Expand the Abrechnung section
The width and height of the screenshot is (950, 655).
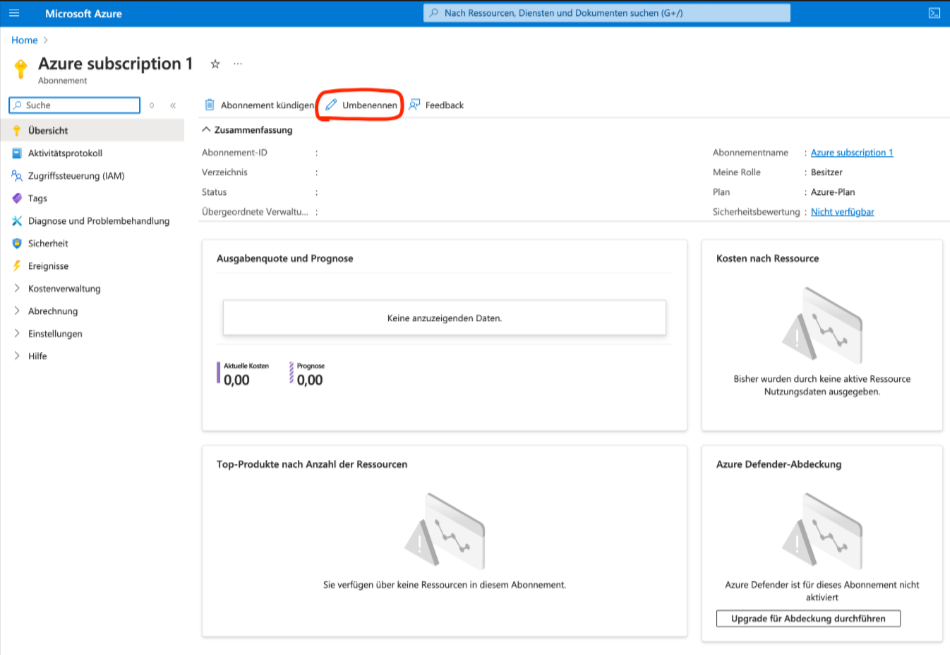17,311
